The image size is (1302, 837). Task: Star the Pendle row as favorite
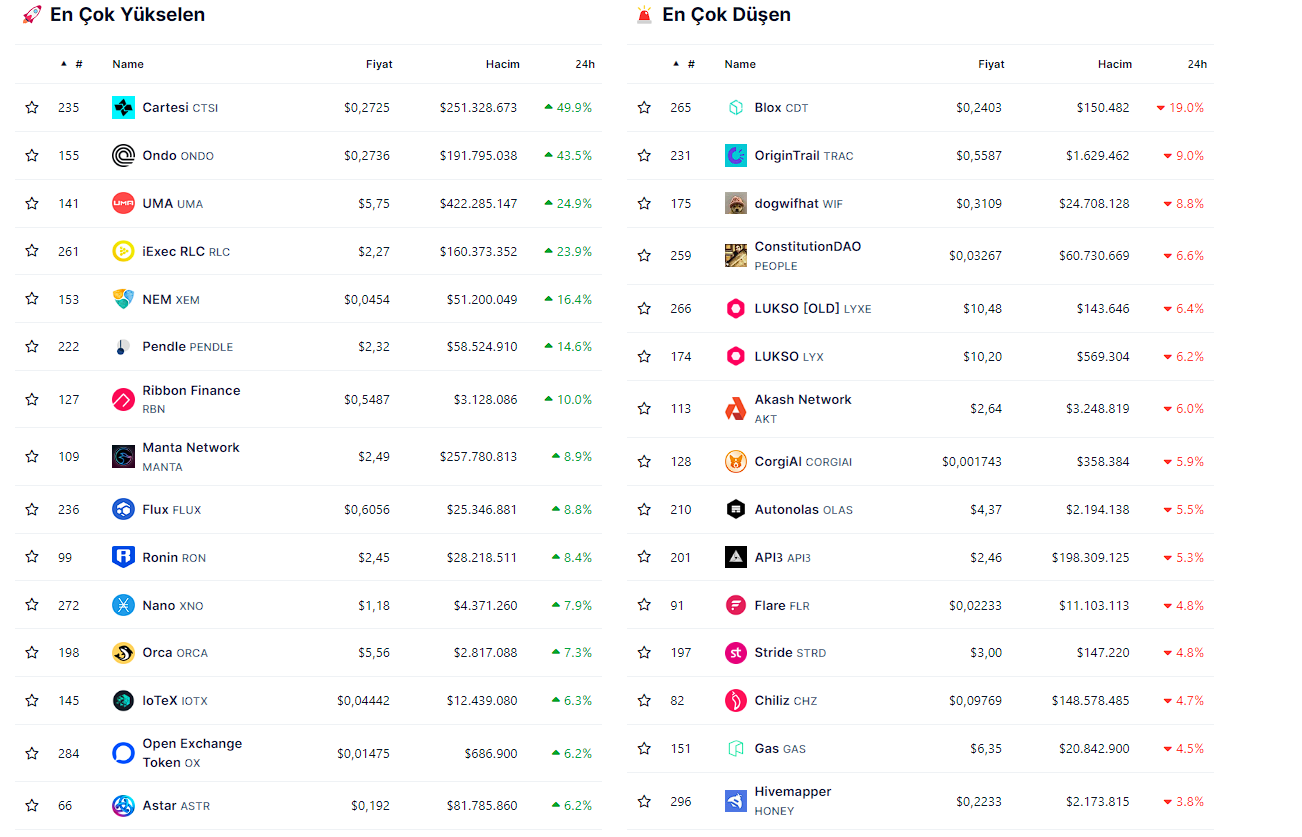click(x=32, y=347)
